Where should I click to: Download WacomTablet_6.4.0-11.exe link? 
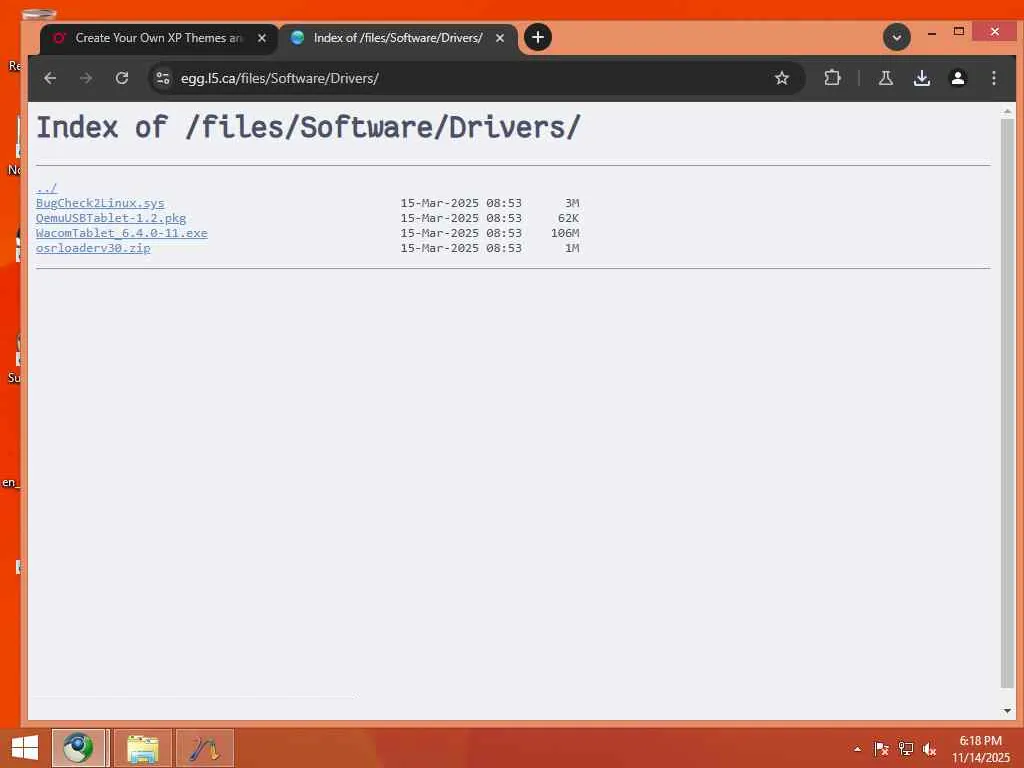click(121, 233)
